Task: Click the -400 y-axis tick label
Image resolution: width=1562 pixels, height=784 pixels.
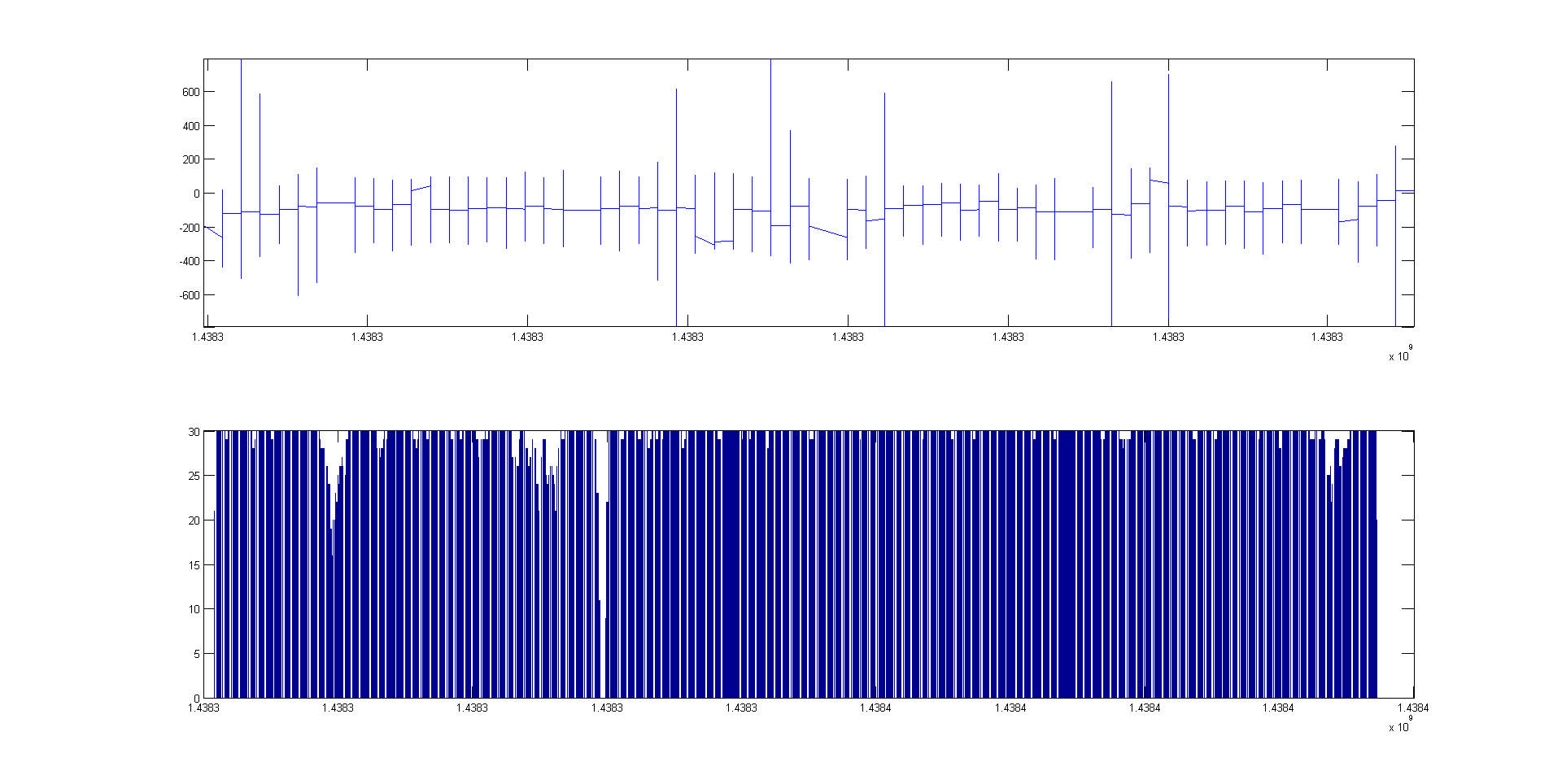Action: coord(190,261)
